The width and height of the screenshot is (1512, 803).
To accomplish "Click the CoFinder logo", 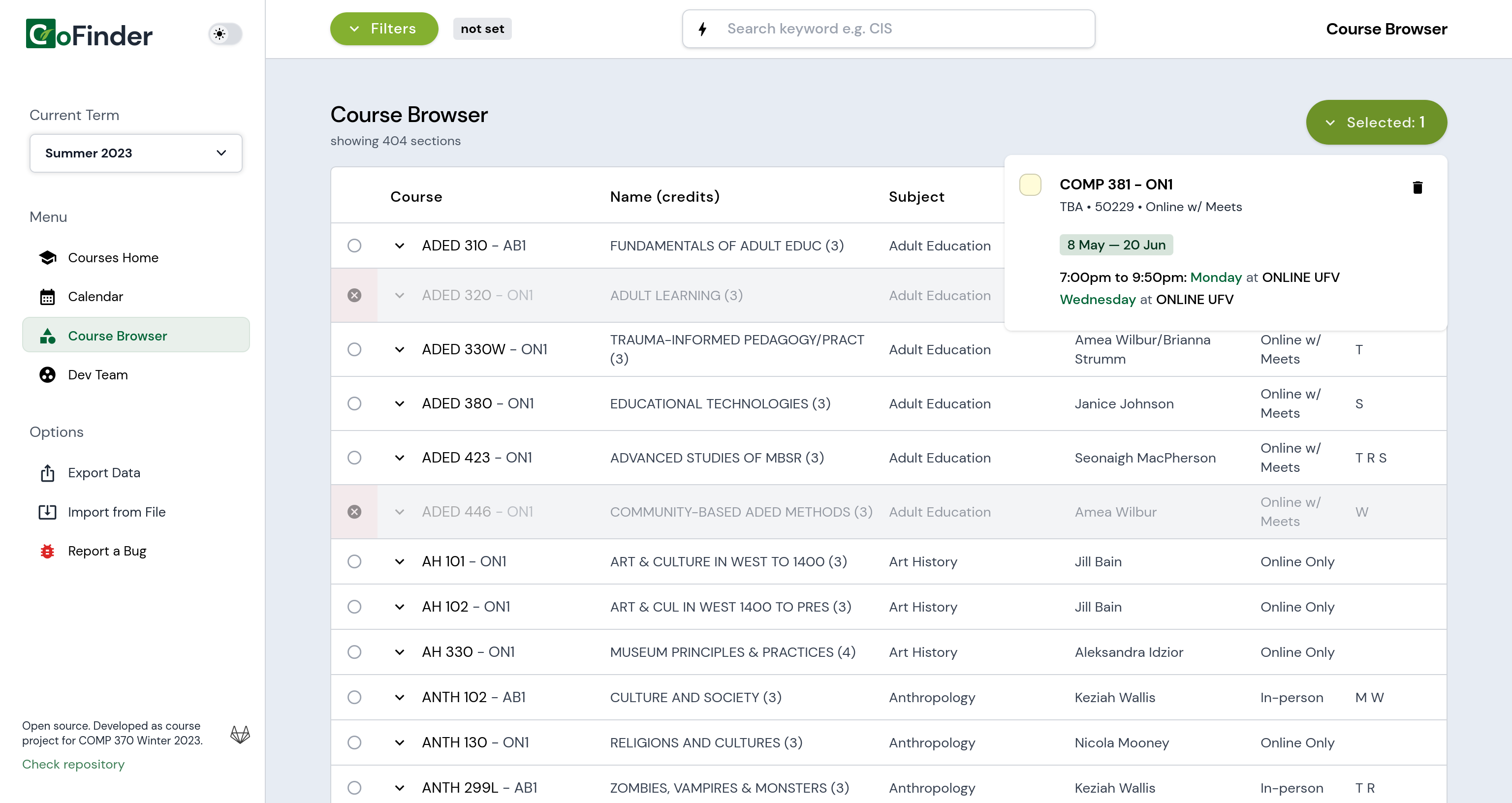I will pyautogui.click(x=89, y=34).
